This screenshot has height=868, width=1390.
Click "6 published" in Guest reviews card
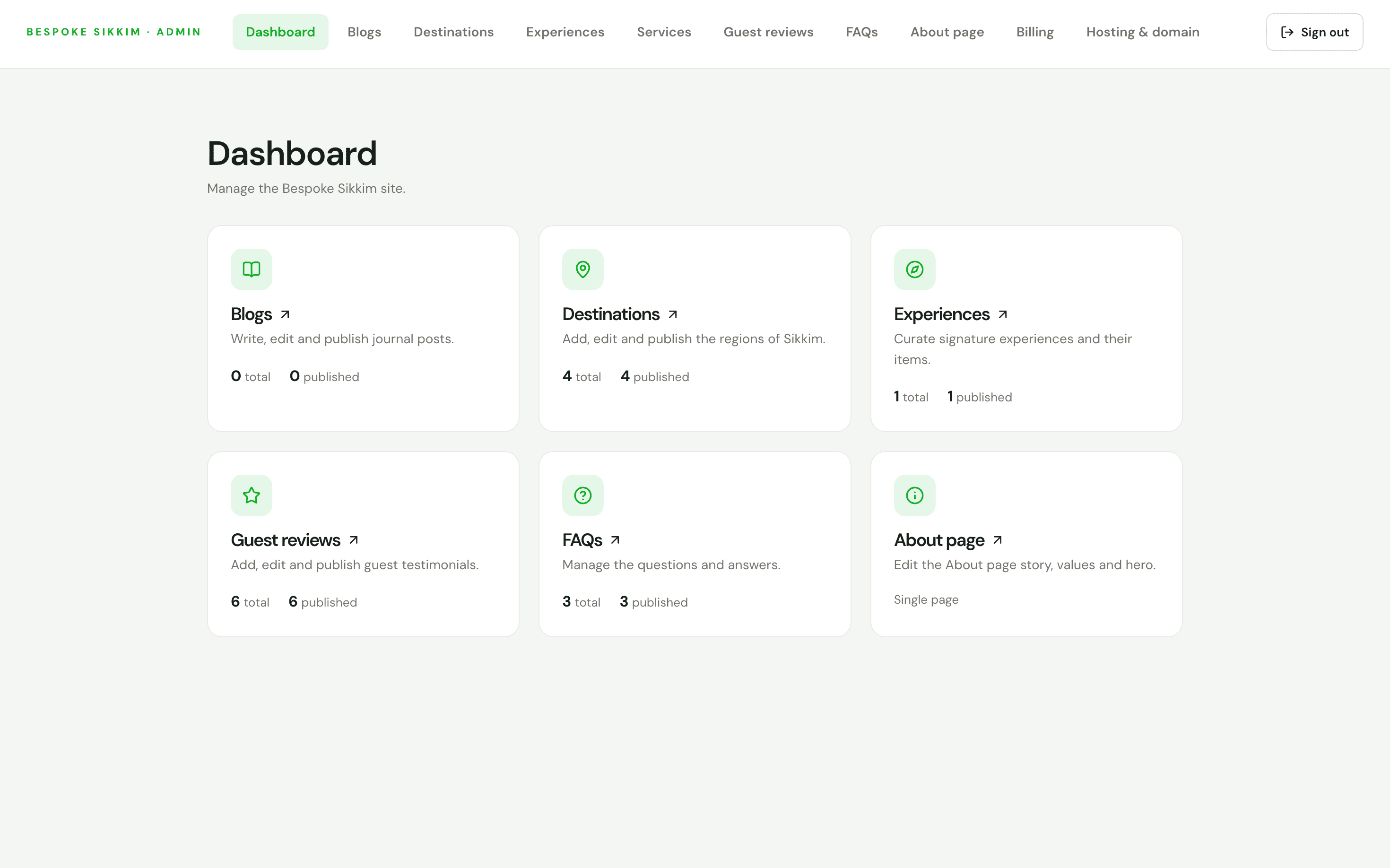pos(322,602)
